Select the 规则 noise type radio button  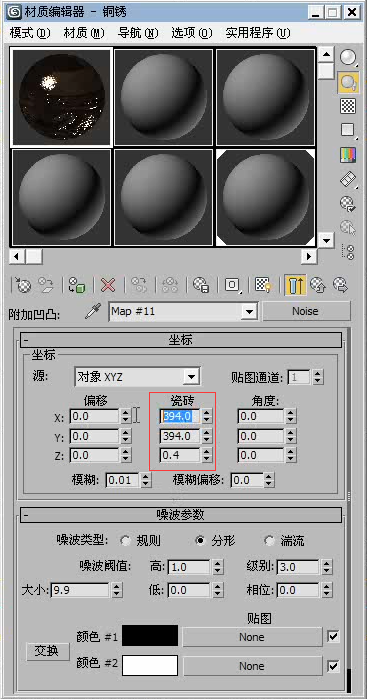point(125,541)
